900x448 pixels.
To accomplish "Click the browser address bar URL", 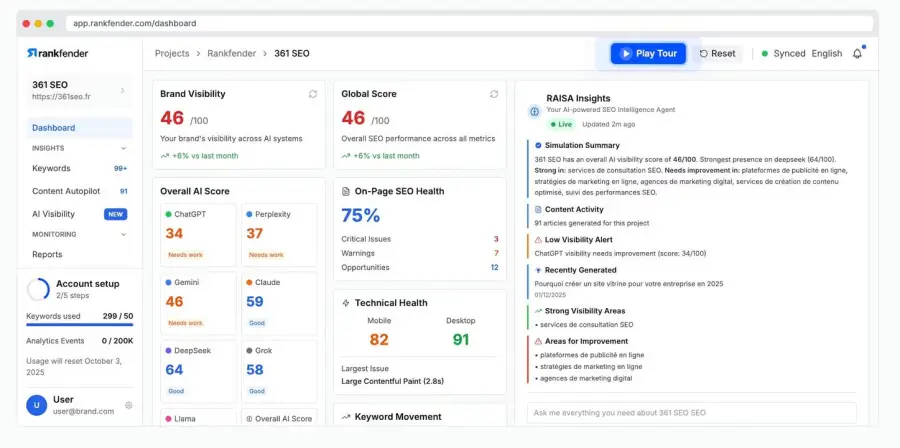I will (134, 24).
